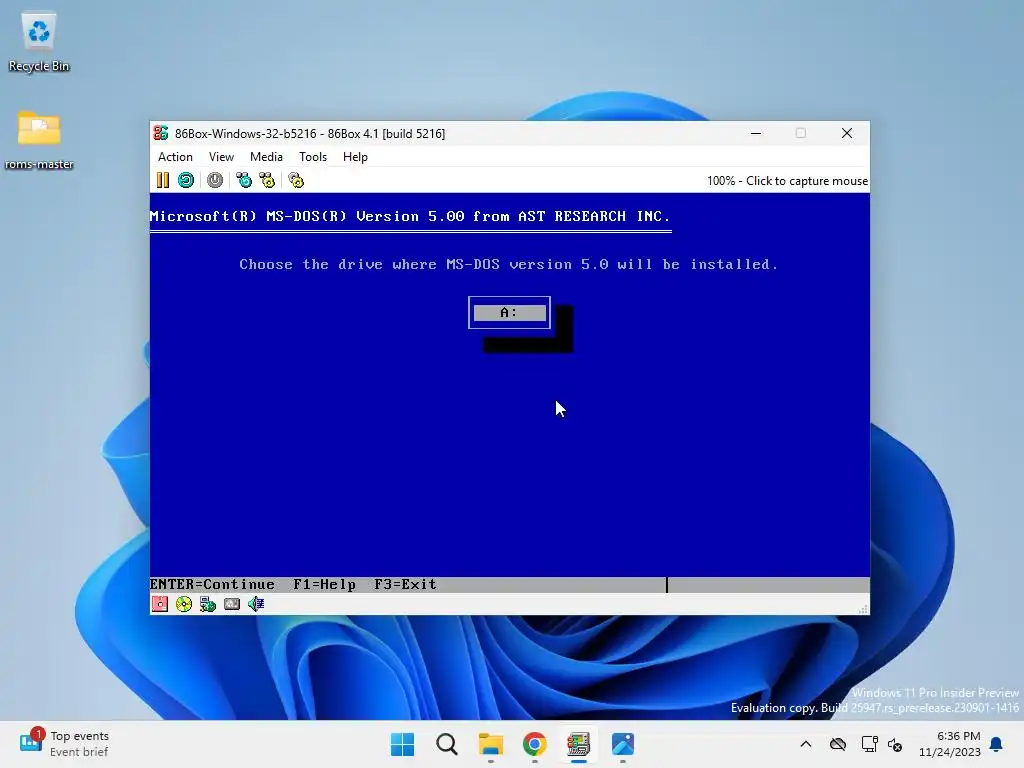Click the cloud sync tray icon

(838, 744)
